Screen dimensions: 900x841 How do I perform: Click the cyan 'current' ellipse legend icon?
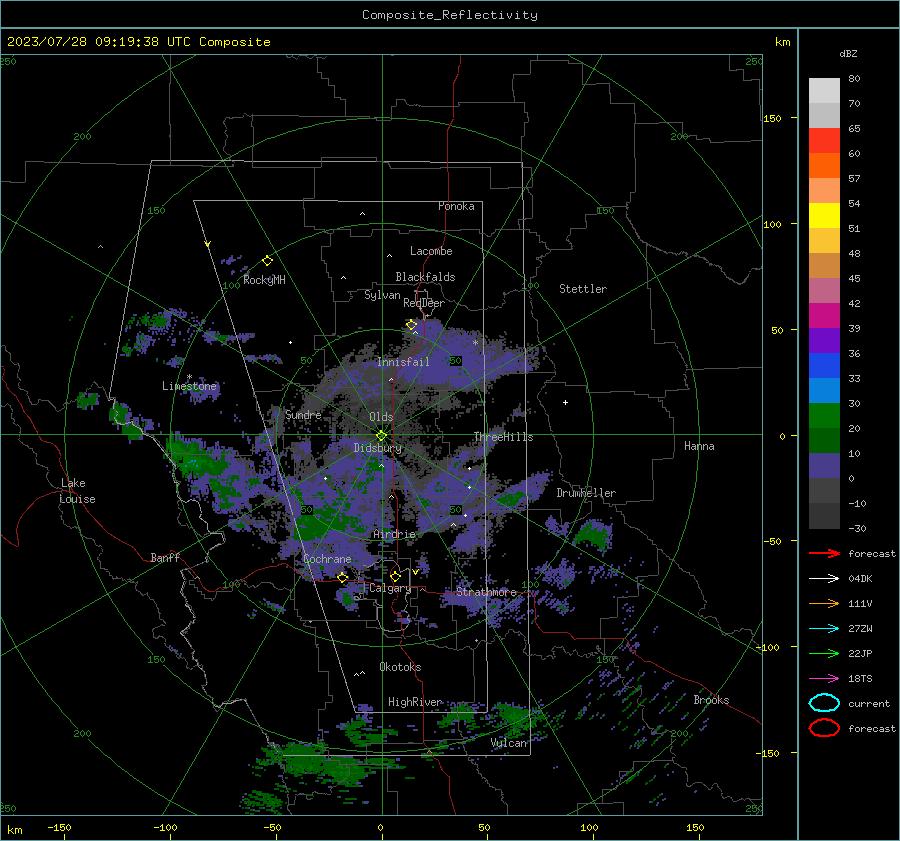824,703
